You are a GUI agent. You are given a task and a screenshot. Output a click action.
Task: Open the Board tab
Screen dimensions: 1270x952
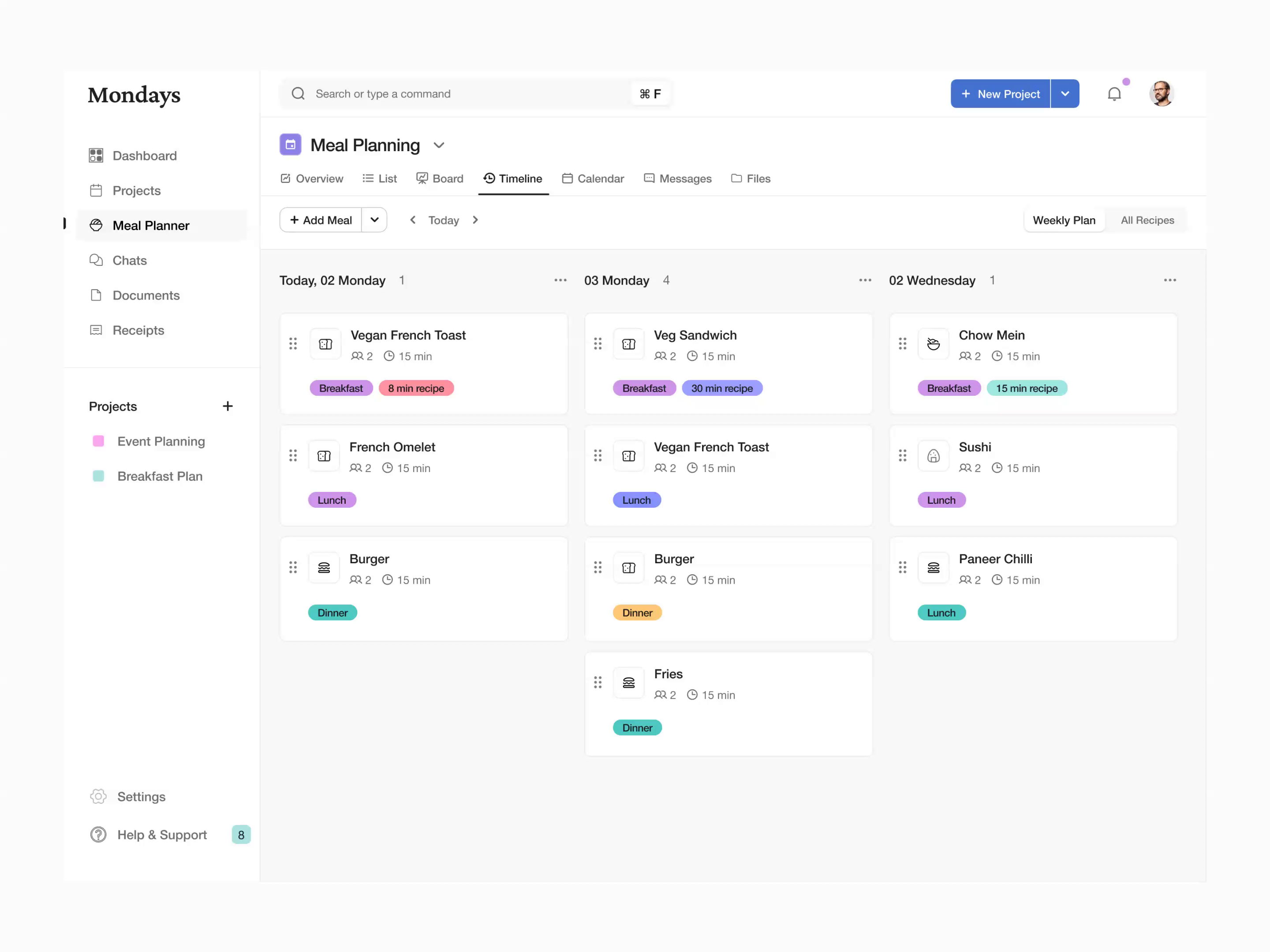[x=440, y=178]
